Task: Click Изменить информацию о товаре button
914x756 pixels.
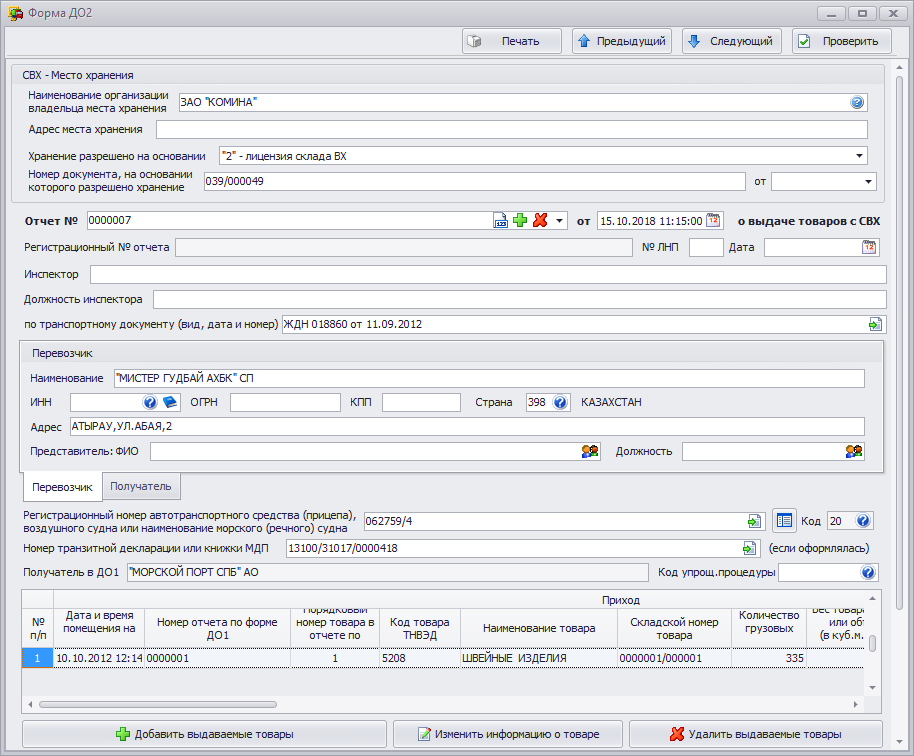Action: [x=508, y=734]
